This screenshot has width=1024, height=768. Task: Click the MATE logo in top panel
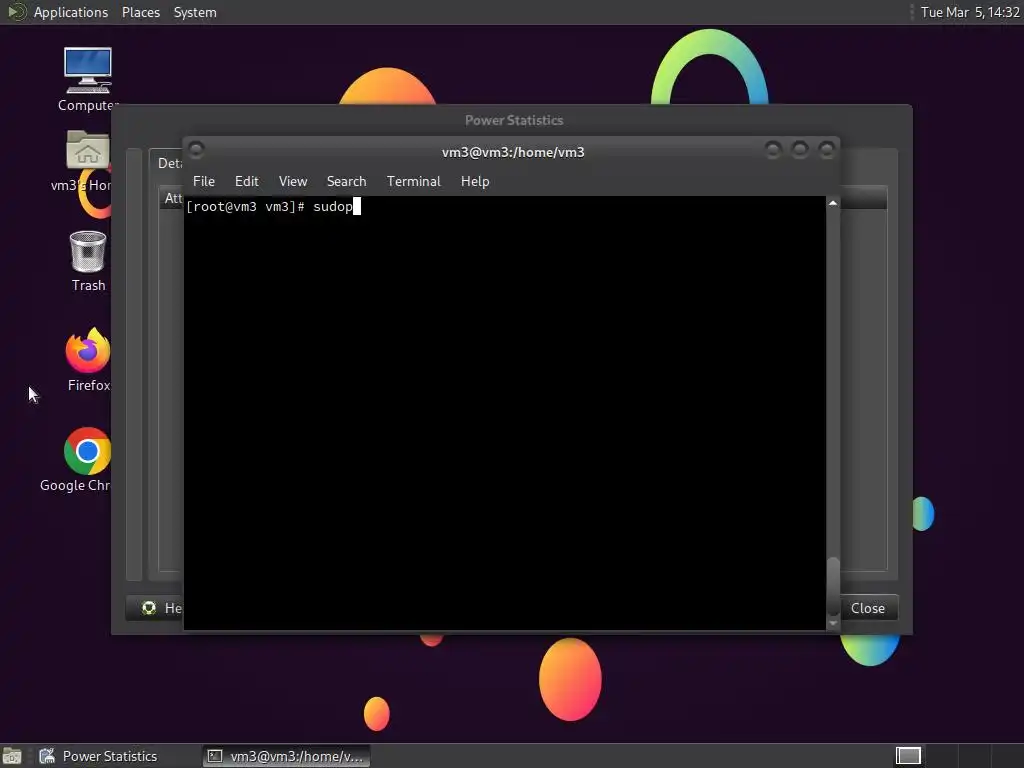pyautogui.click(x=16, y=12)
